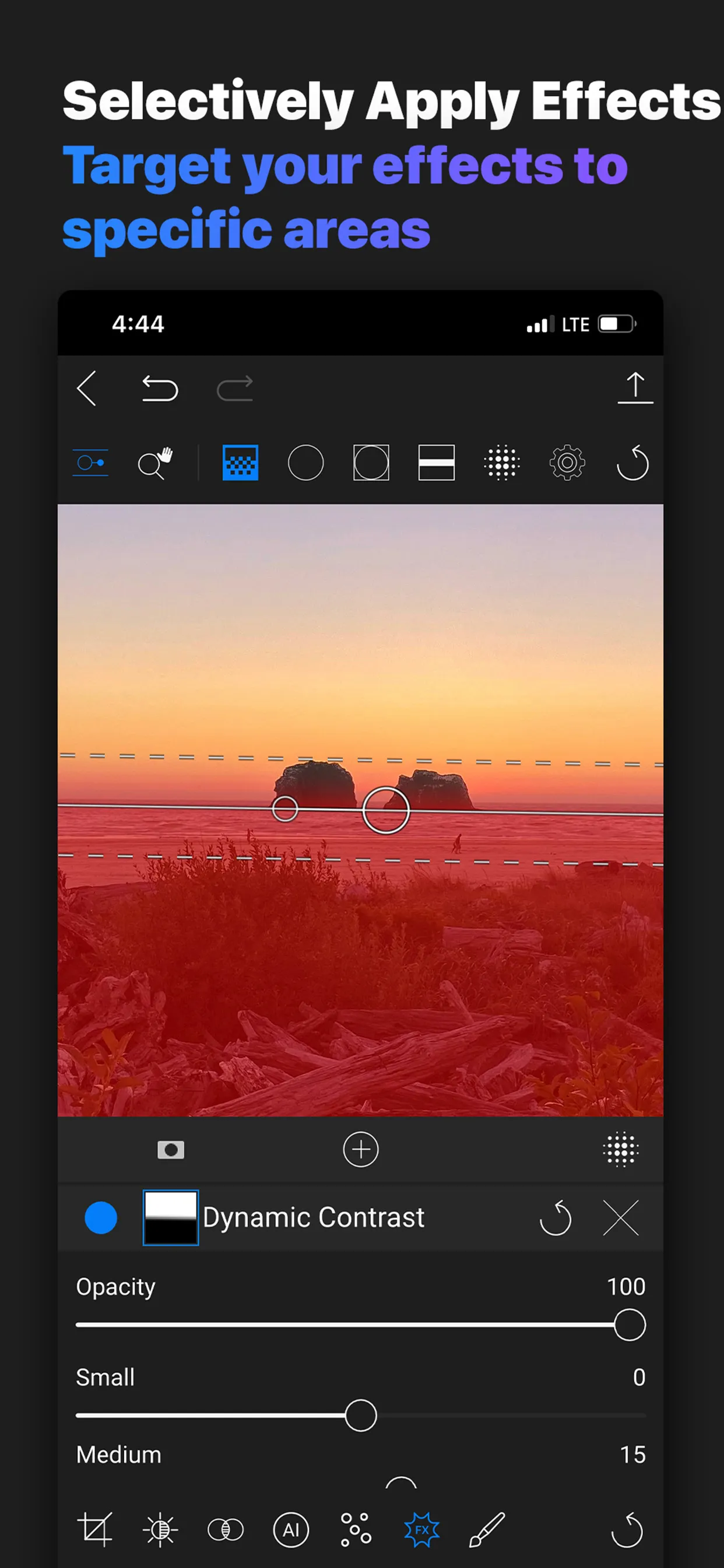Undo the last edit
The height and width of the screenshot is (1568, 724).
point(159,389)
